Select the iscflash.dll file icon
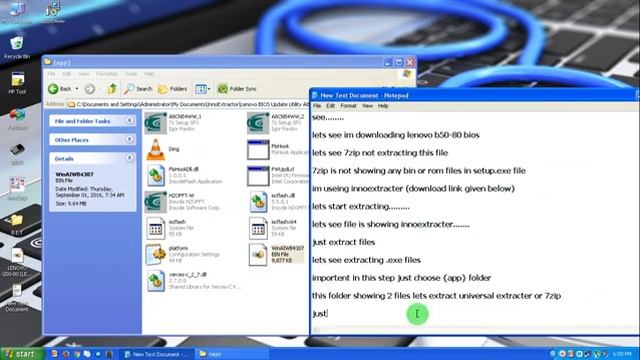 click(258, 202)
